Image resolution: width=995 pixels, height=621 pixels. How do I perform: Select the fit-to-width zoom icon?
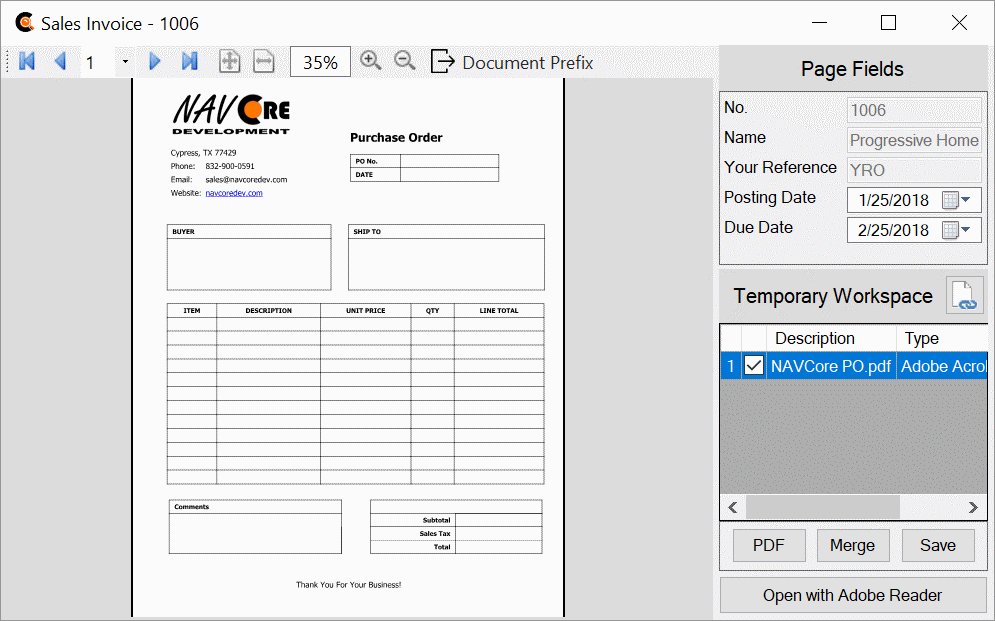point(263,60)
